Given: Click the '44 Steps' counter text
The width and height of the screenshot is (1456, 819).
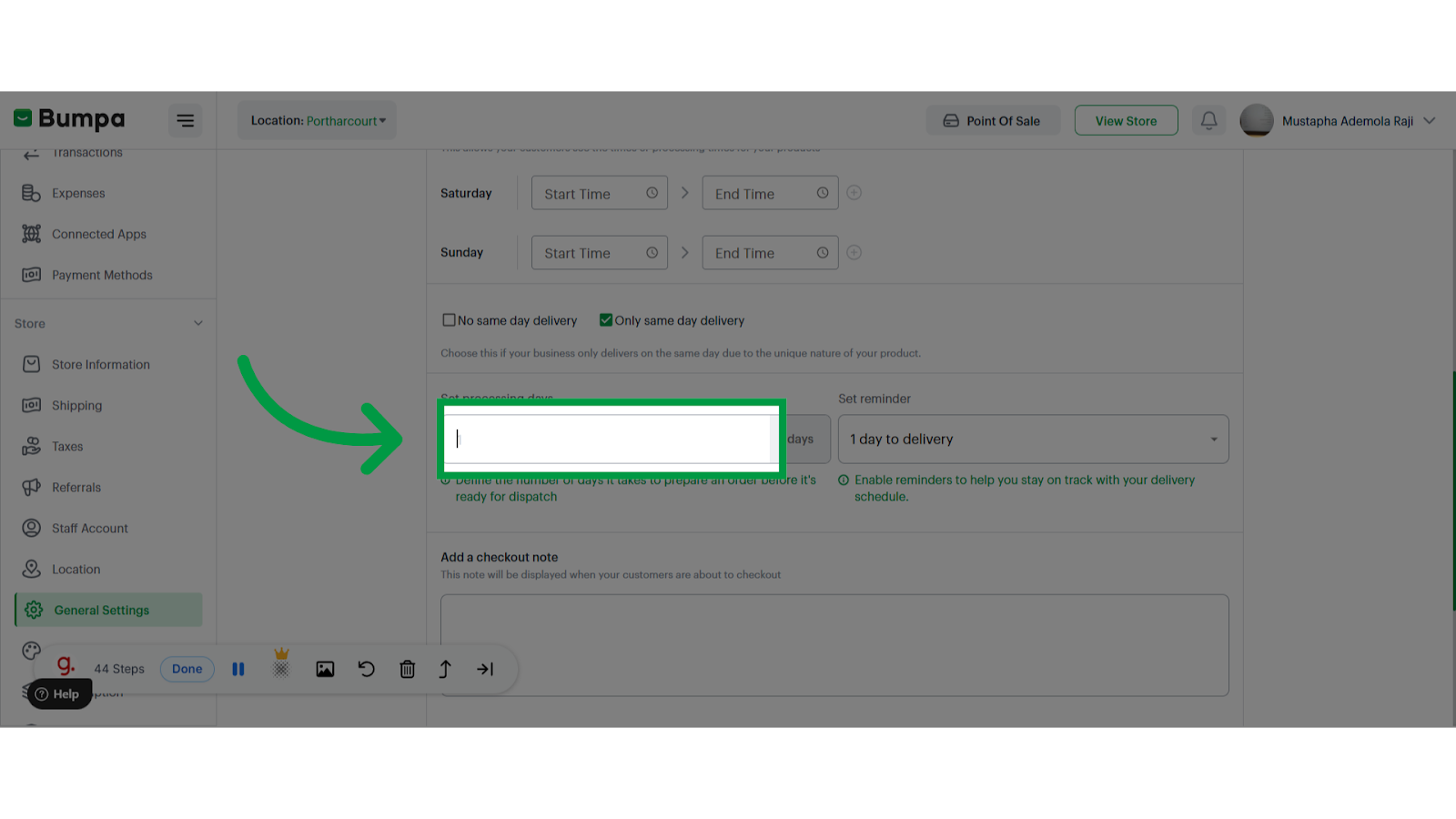Looking at the screenshot, I should pyautogui.click(x=119, y=669).
